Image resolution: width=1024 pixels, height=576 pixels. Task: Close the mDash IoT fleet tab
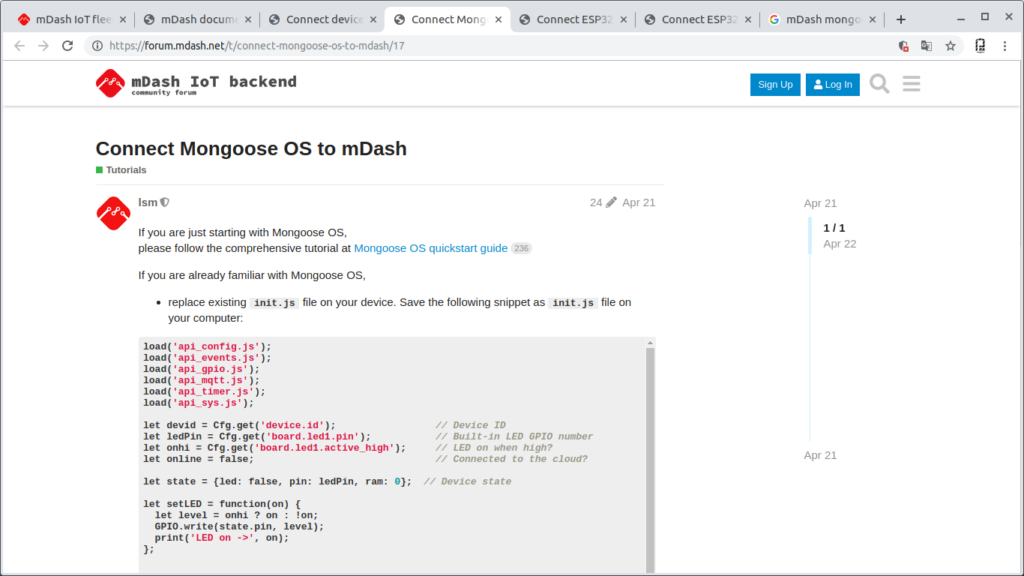123,20
